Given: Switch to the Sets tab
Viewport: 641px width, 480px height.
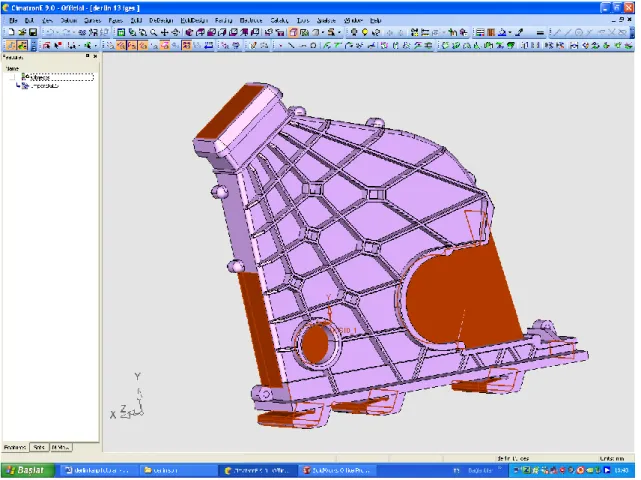Looking at the screenshot, I should 39,447.
